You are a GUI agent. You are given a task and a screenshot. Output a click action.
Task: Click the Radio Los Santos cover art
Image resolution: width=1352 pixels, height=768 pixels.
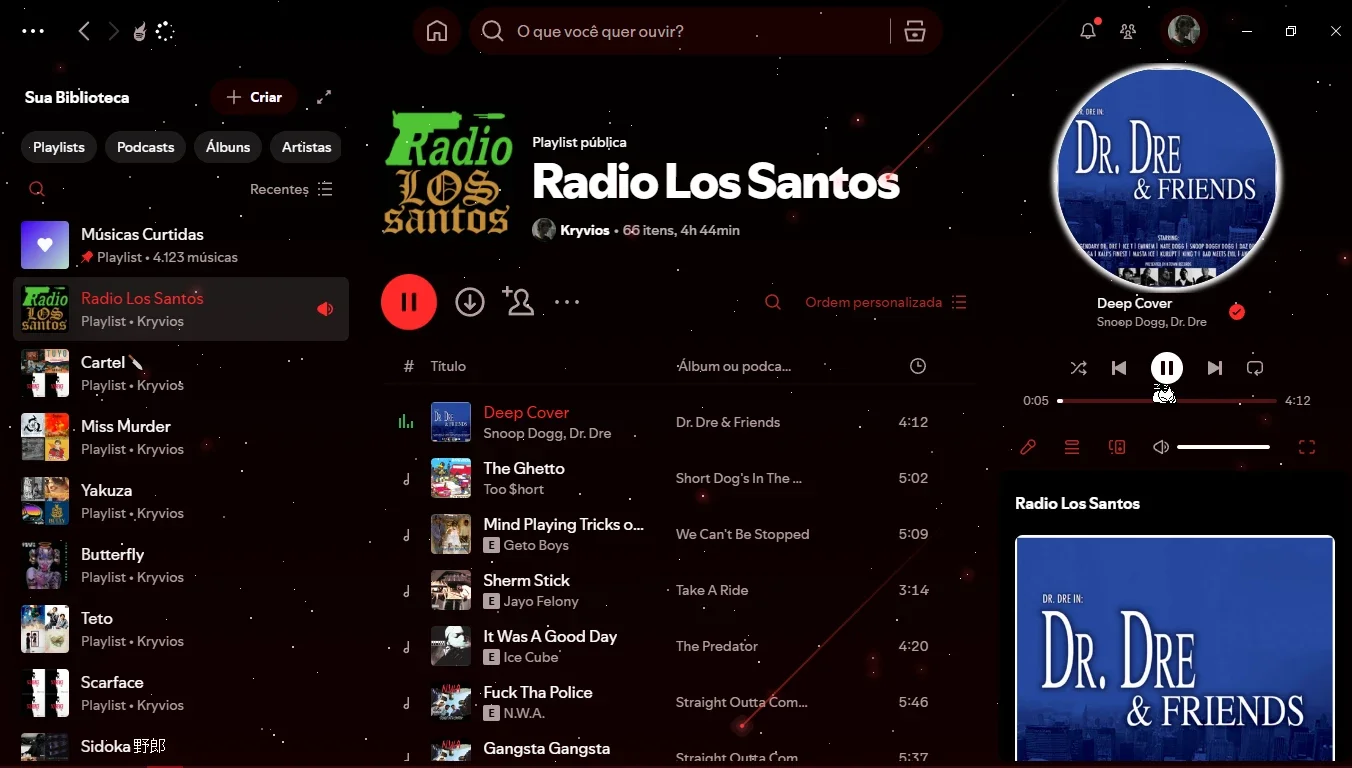point(448,172)
